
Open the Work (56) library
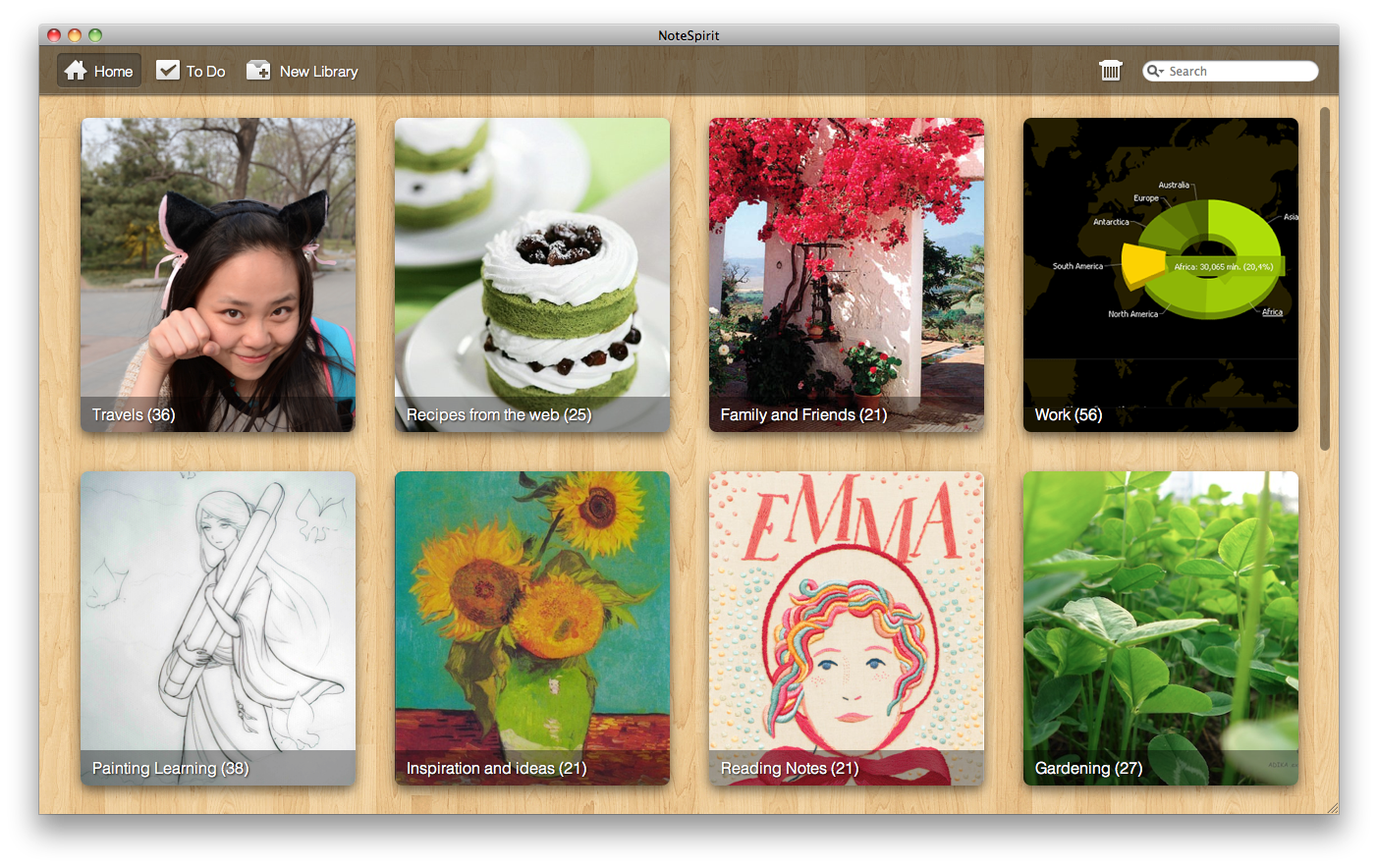[1161, 275]
